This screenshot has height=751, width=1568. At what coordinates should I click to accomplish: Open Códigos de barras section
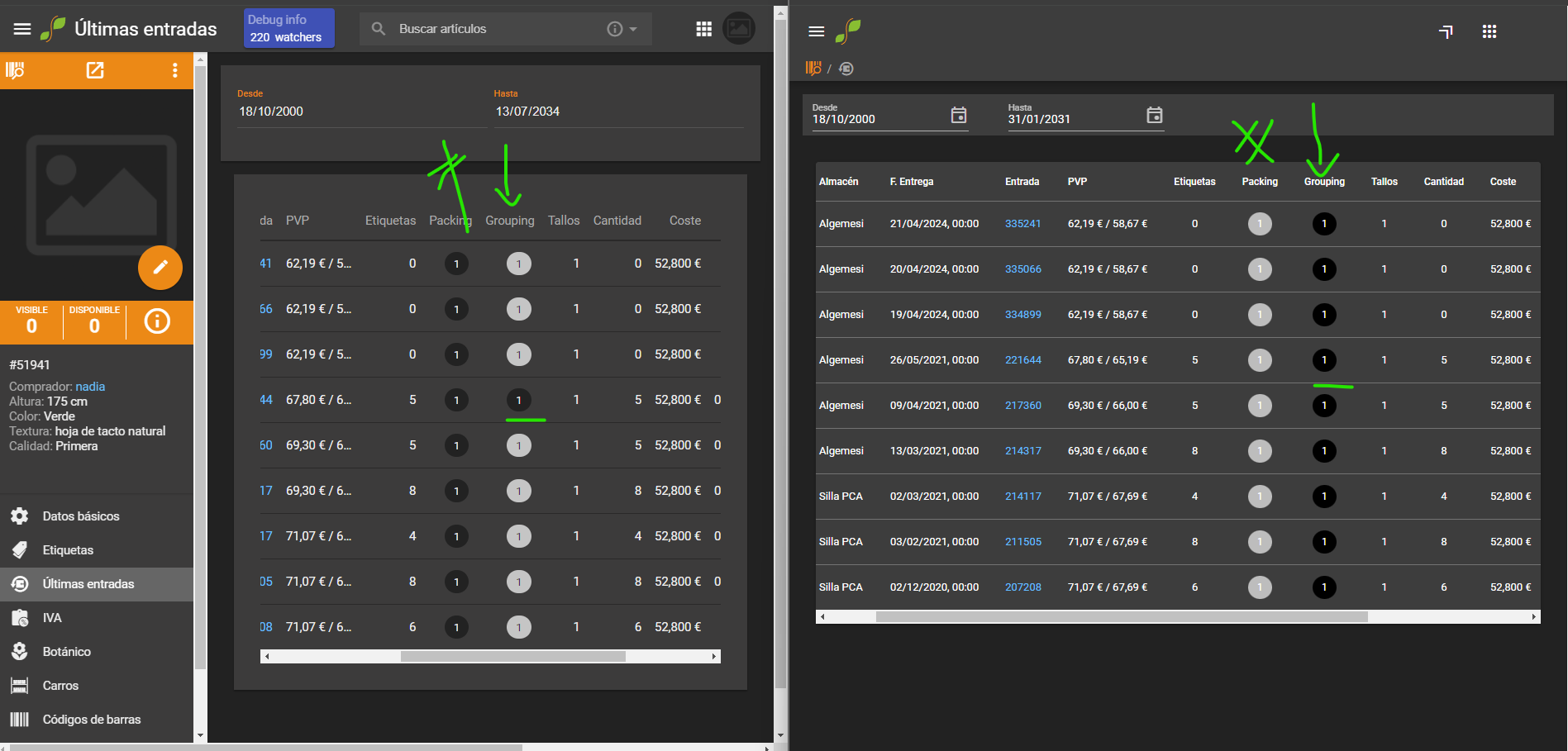[x=97, y=720]
